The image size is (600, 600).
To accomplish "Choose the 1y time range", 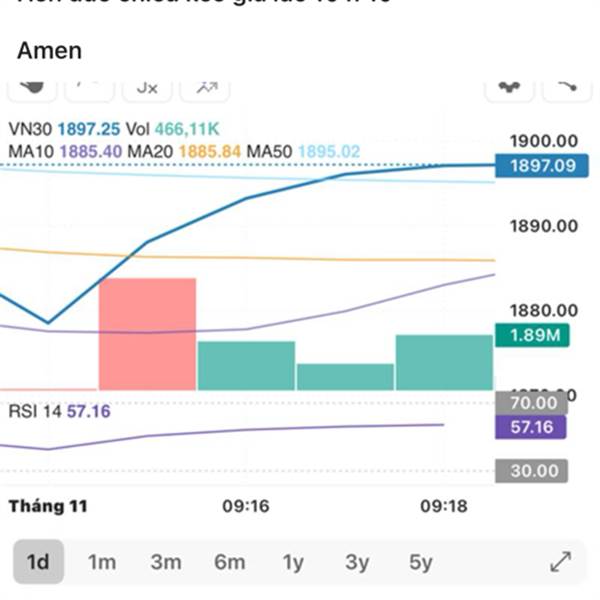I will [293, 562].
